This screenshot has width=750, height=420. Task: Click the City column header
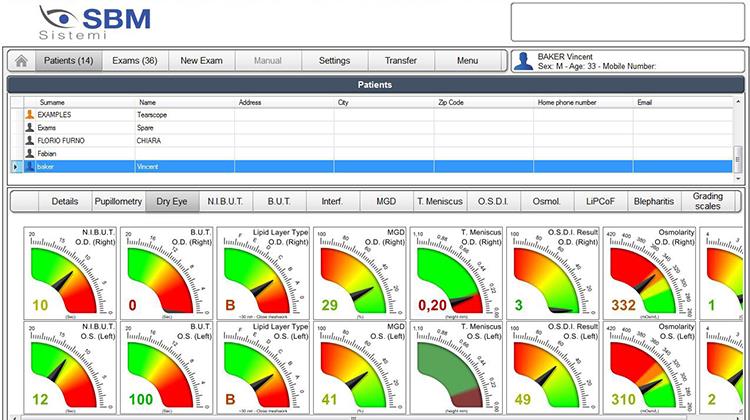pos(384,102)
